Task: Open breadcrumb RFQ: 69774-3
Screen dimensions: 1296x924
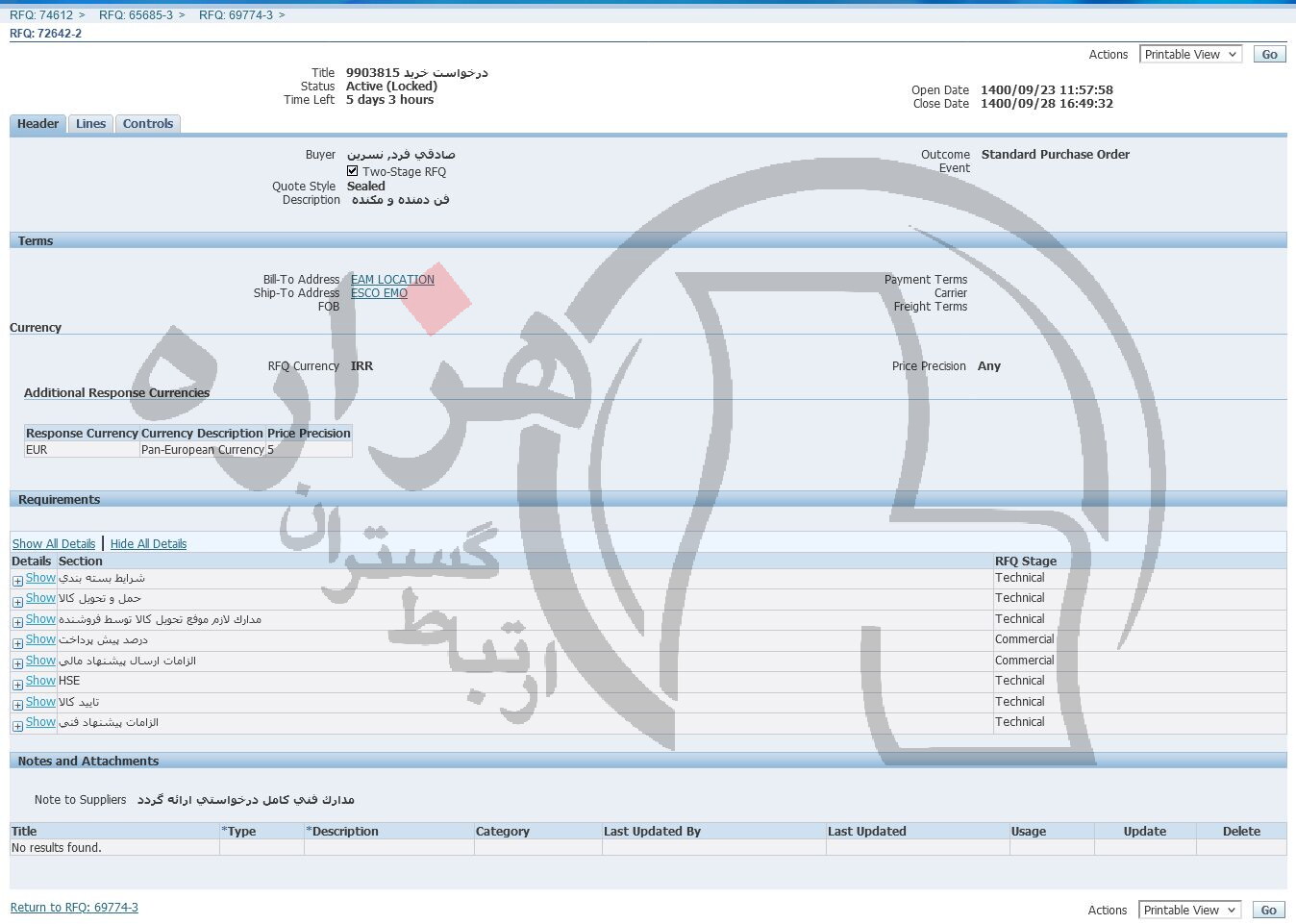Action: [236, 15]
